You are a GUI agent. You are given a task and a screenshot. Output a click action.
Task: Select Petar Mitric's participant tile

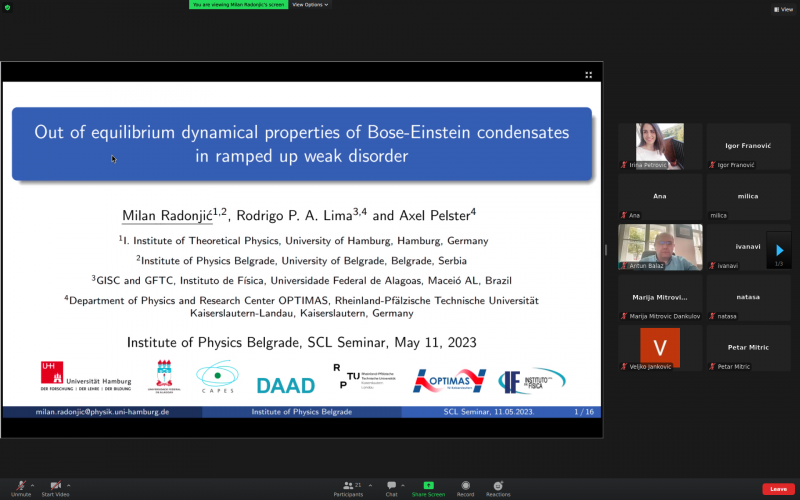(748, 348)
